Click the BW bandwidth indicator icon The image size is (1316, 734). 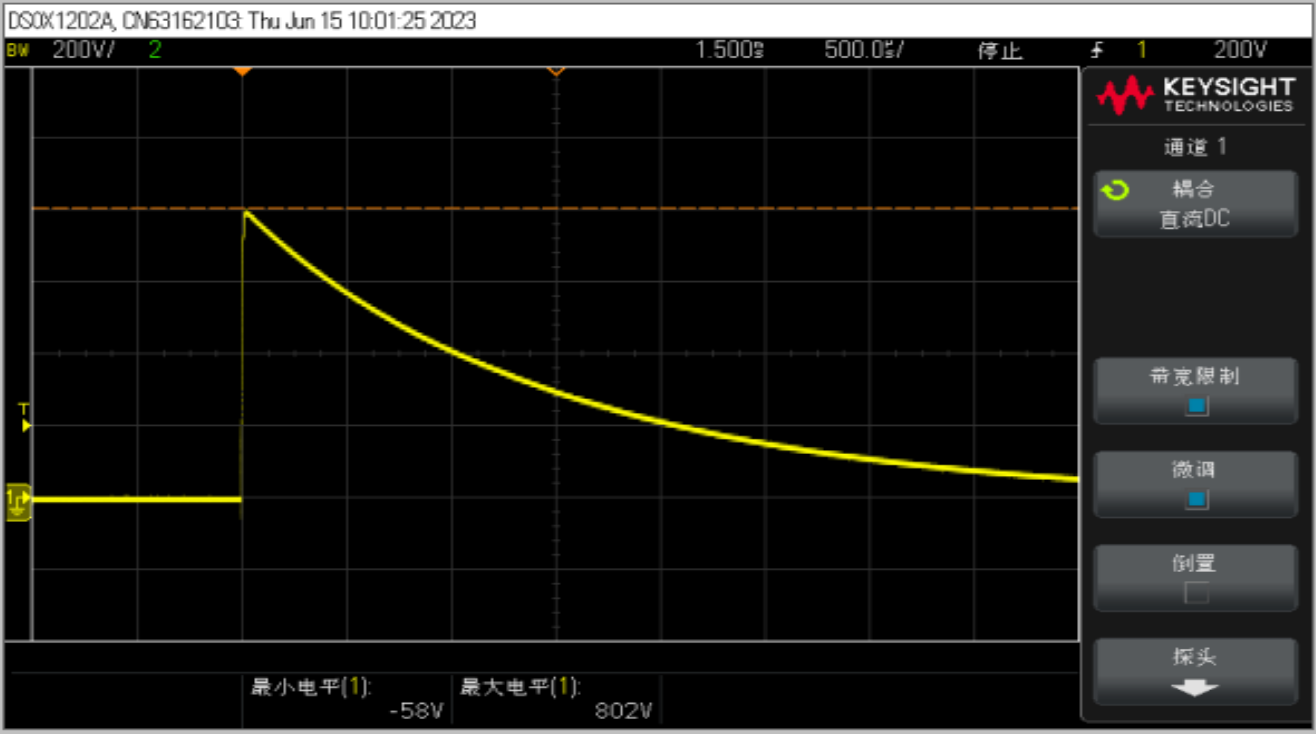[x=17, y=50]
